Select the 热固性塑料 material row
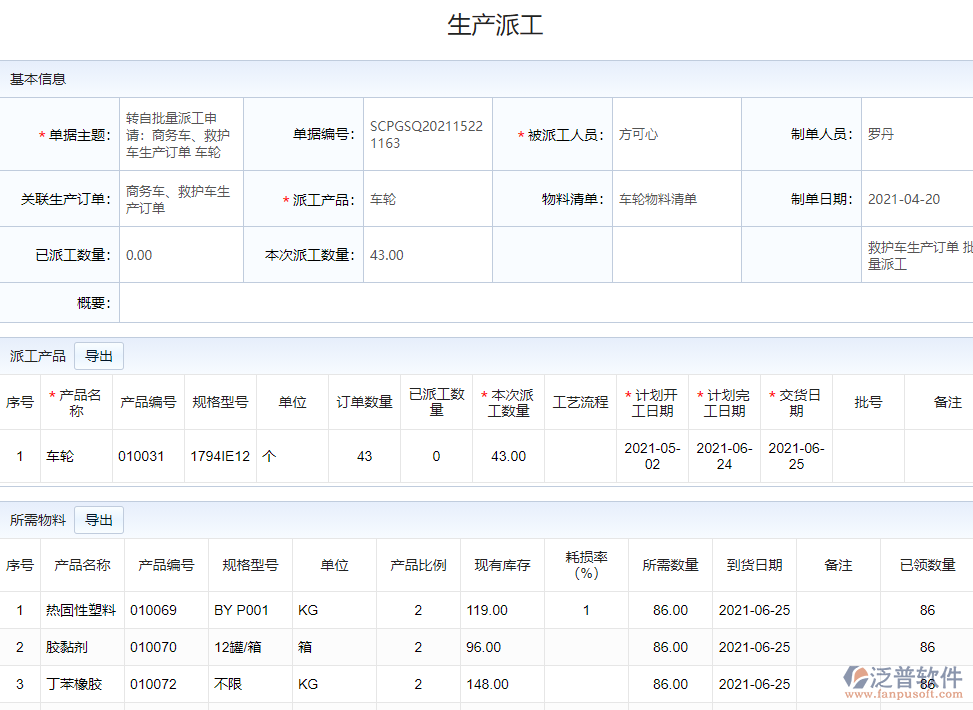Viewport: 973px width, 710px height. pyautogui.click(x=81, y=610)
